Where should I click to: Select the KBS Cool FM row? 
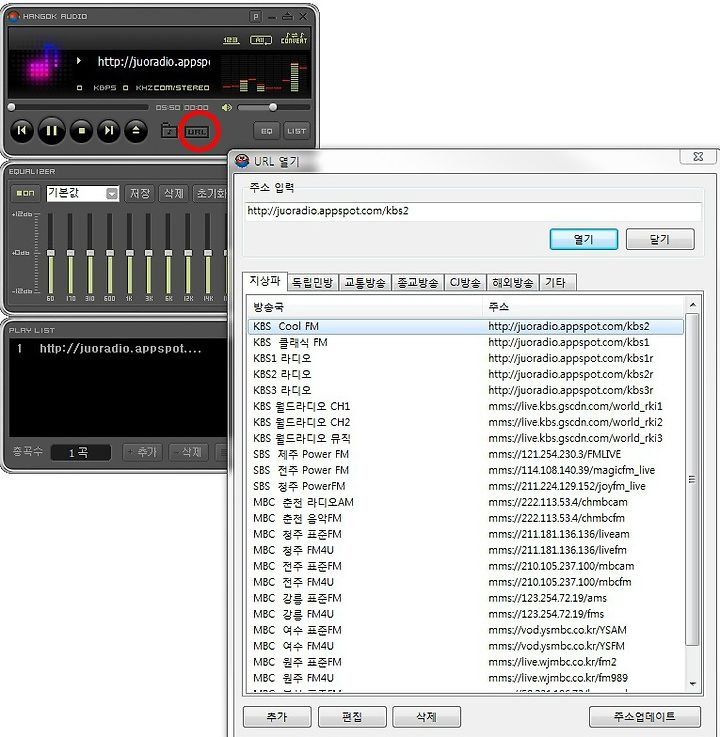pos(466,326)
